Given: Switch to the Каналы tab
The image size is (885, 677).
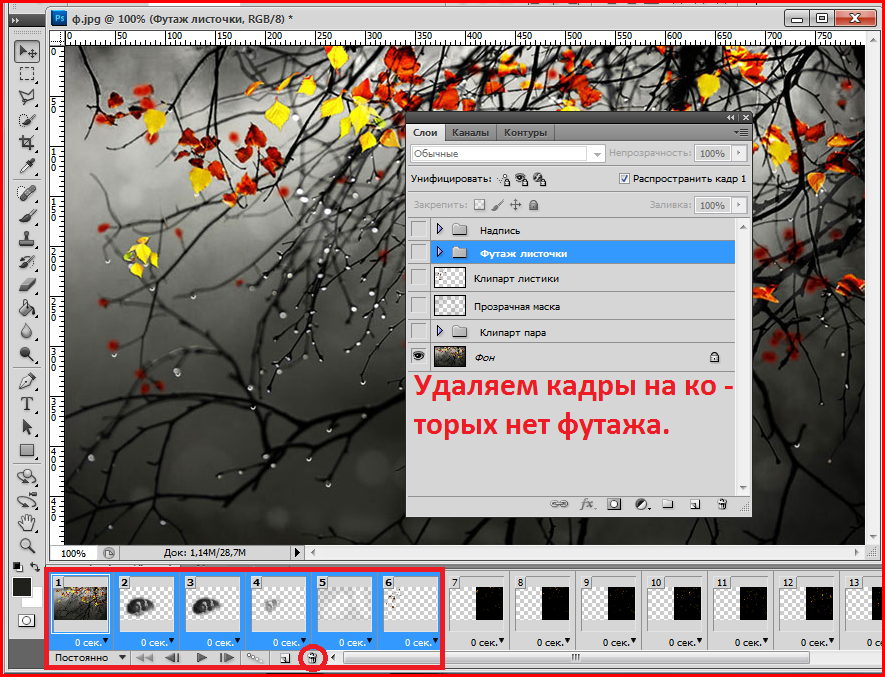Looking at the screenshot, I should click(x=470, y=133).
